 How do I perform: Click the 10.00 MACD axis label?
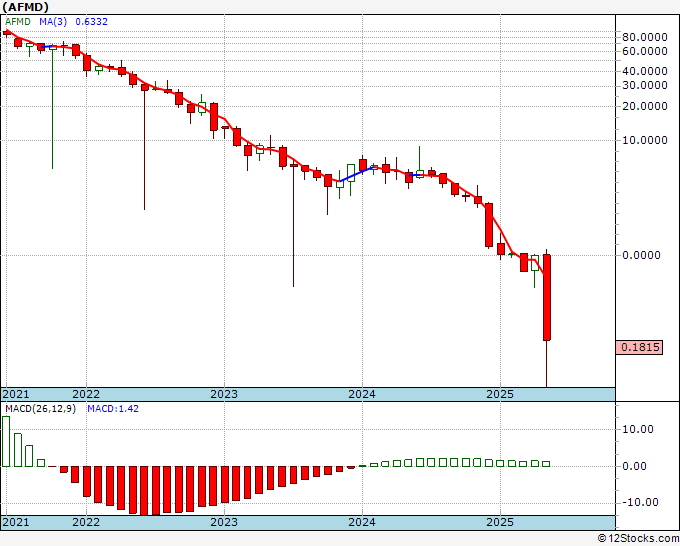point(638,429)
